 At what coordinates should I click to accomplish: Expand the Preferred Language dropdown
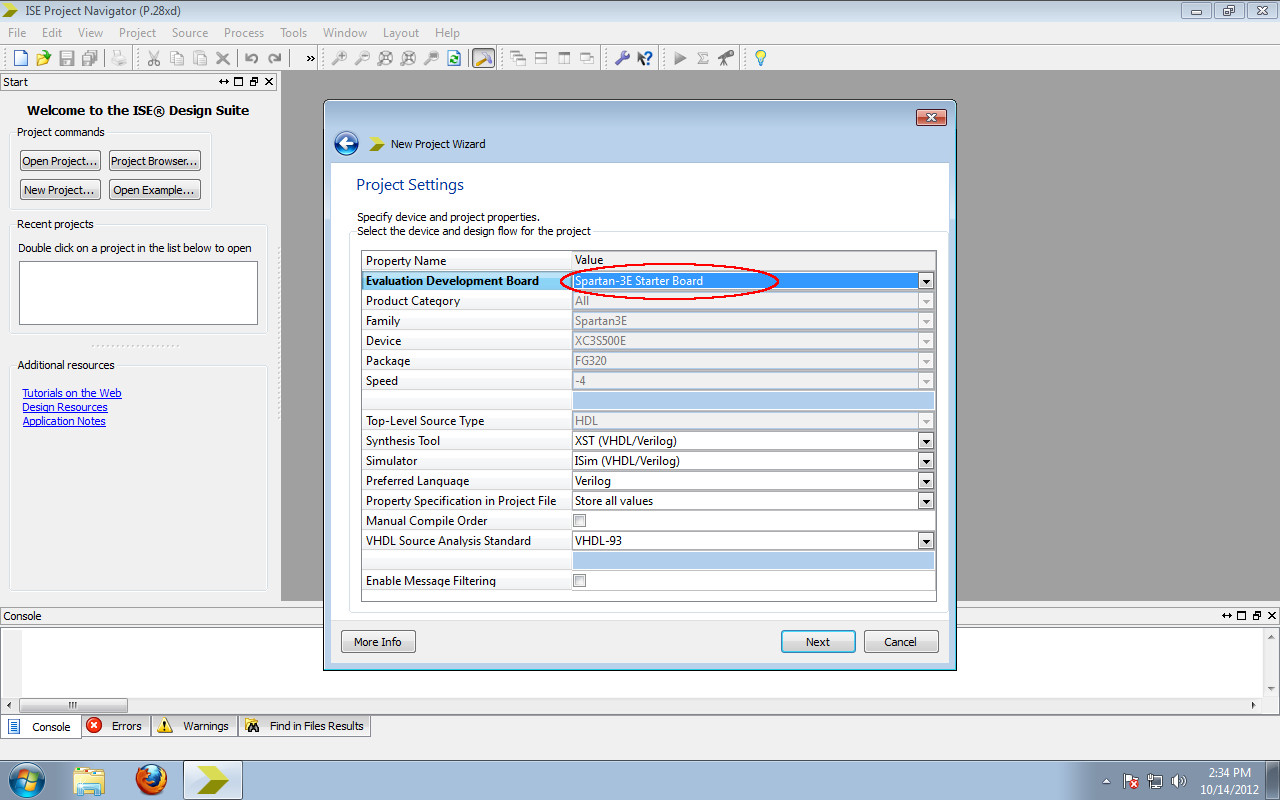pos(926,480)
